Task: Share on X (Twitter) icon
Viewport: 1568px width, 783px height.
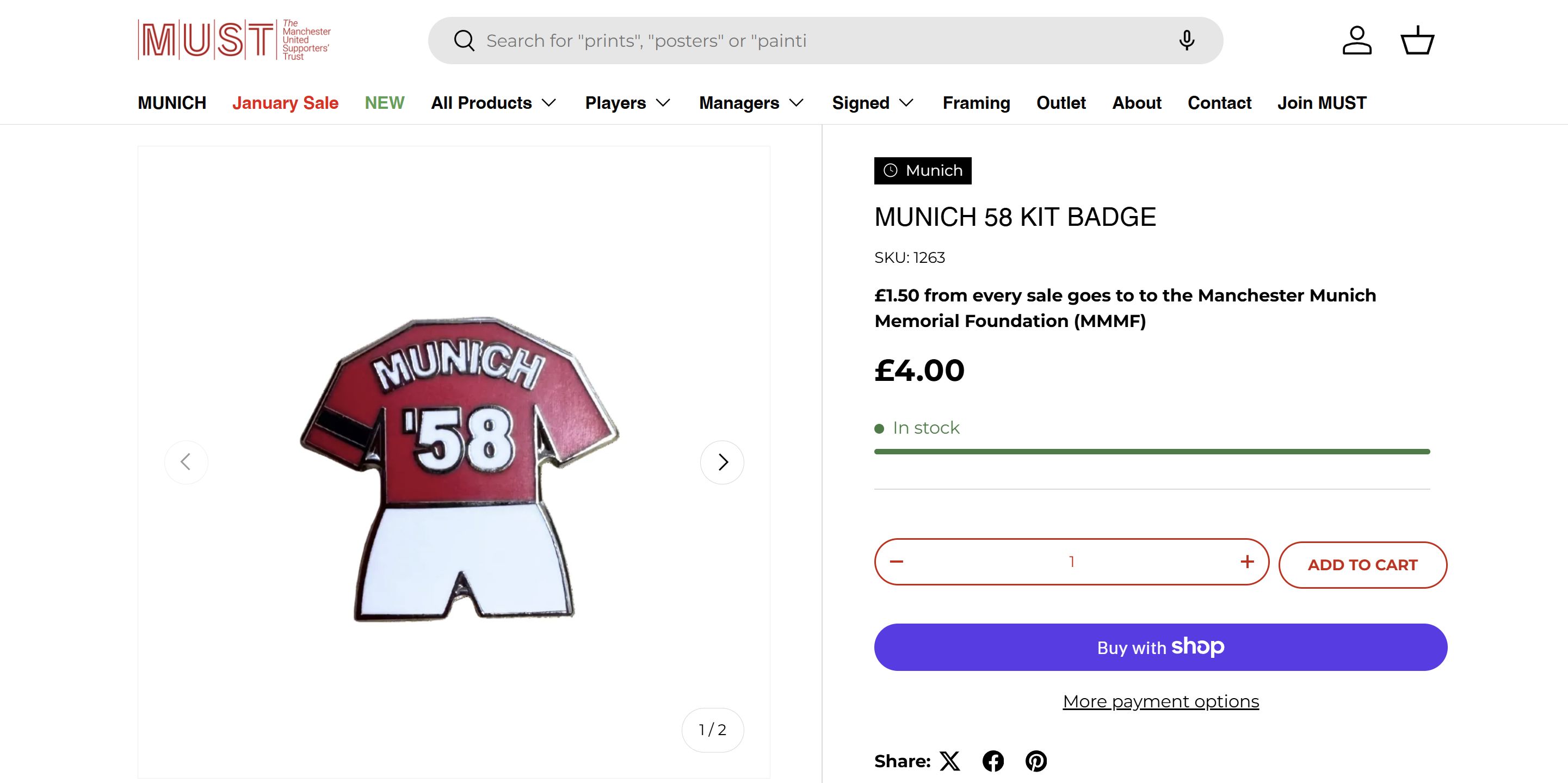Action: click(x=949, y=761)
